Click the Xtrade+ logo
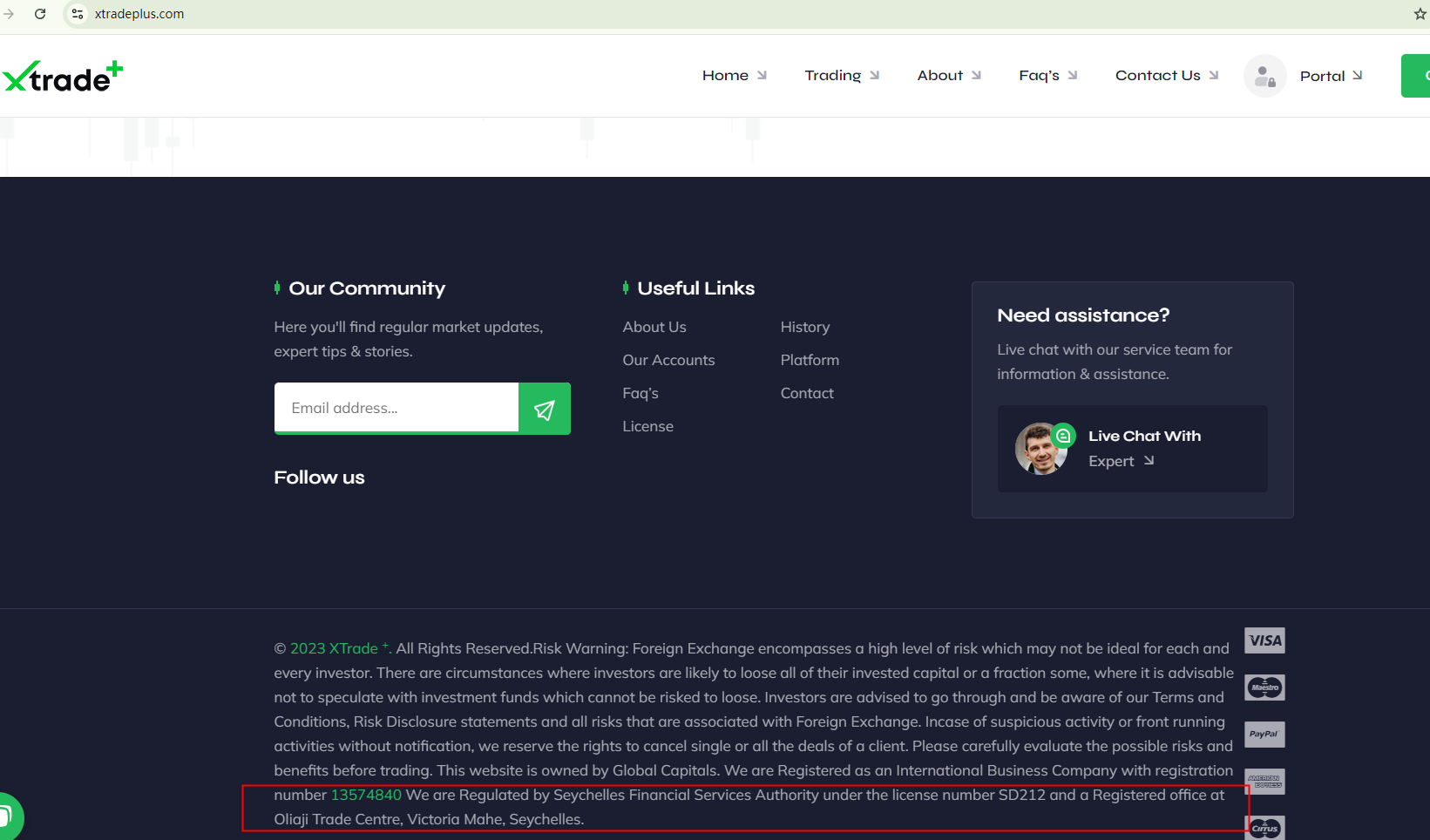 [63, 77]
